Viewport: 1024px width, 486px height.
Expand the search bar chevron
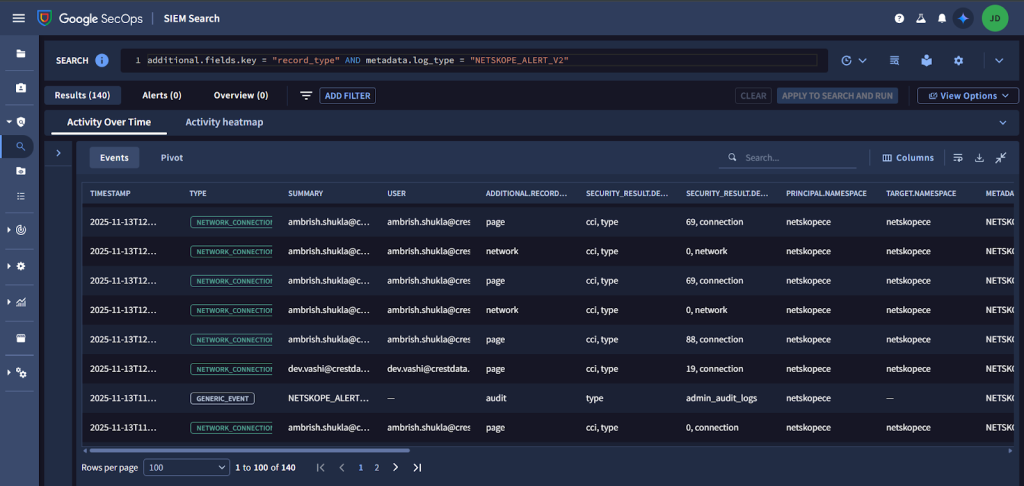point(999,60)
